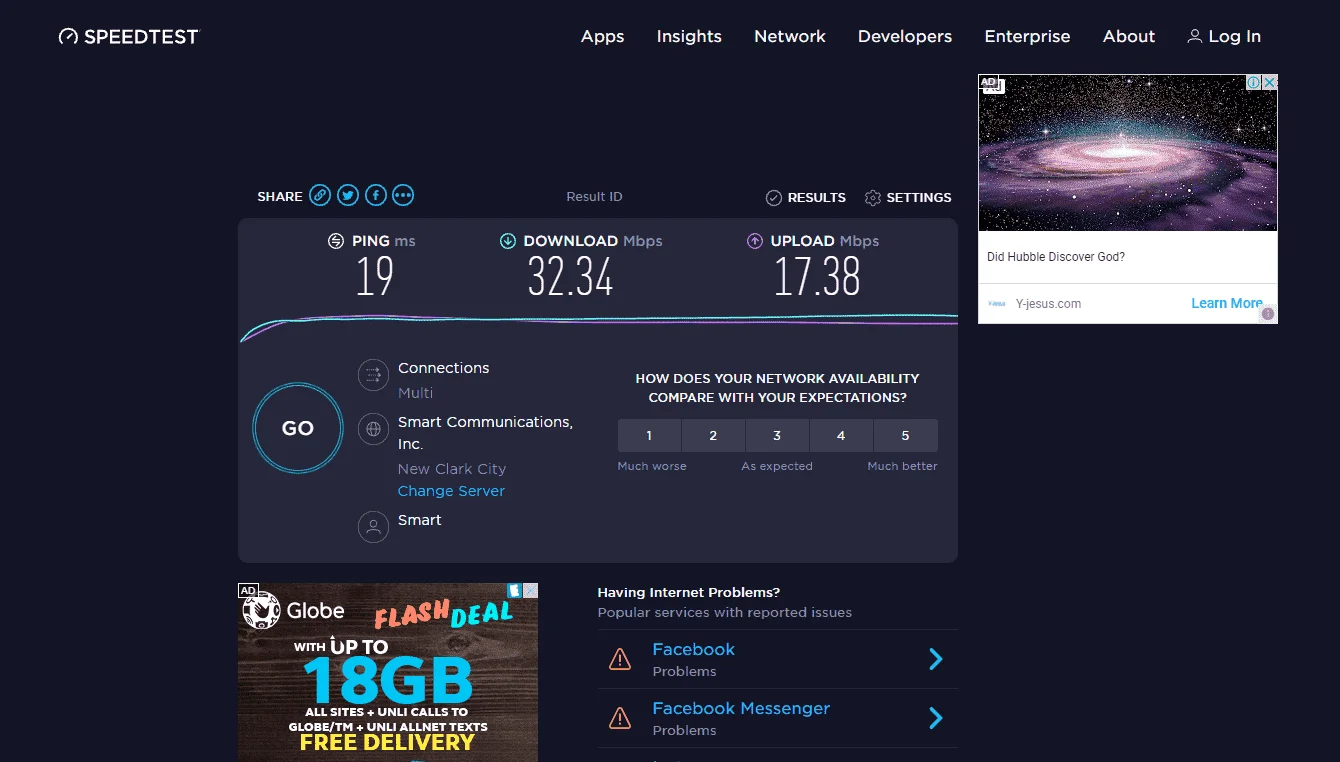Click the Multi connection mode text

(416, 393)
